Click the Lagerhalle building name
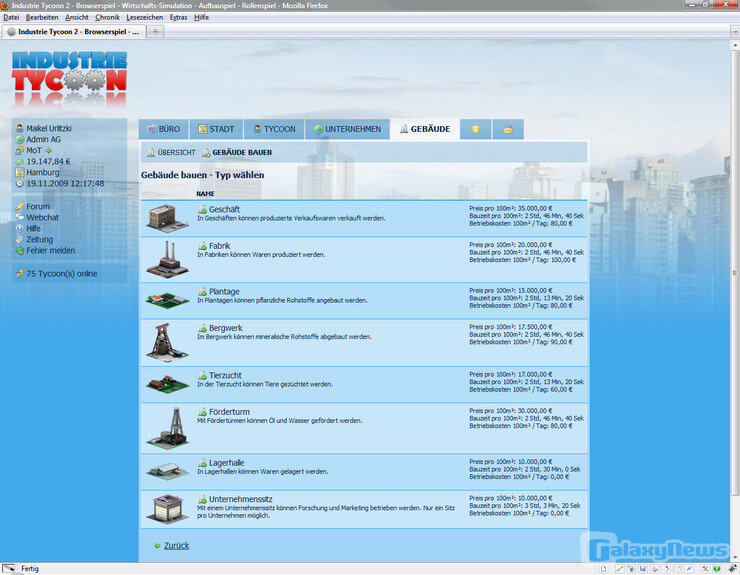This screenshot has width=740, height=575. (227, 463)
